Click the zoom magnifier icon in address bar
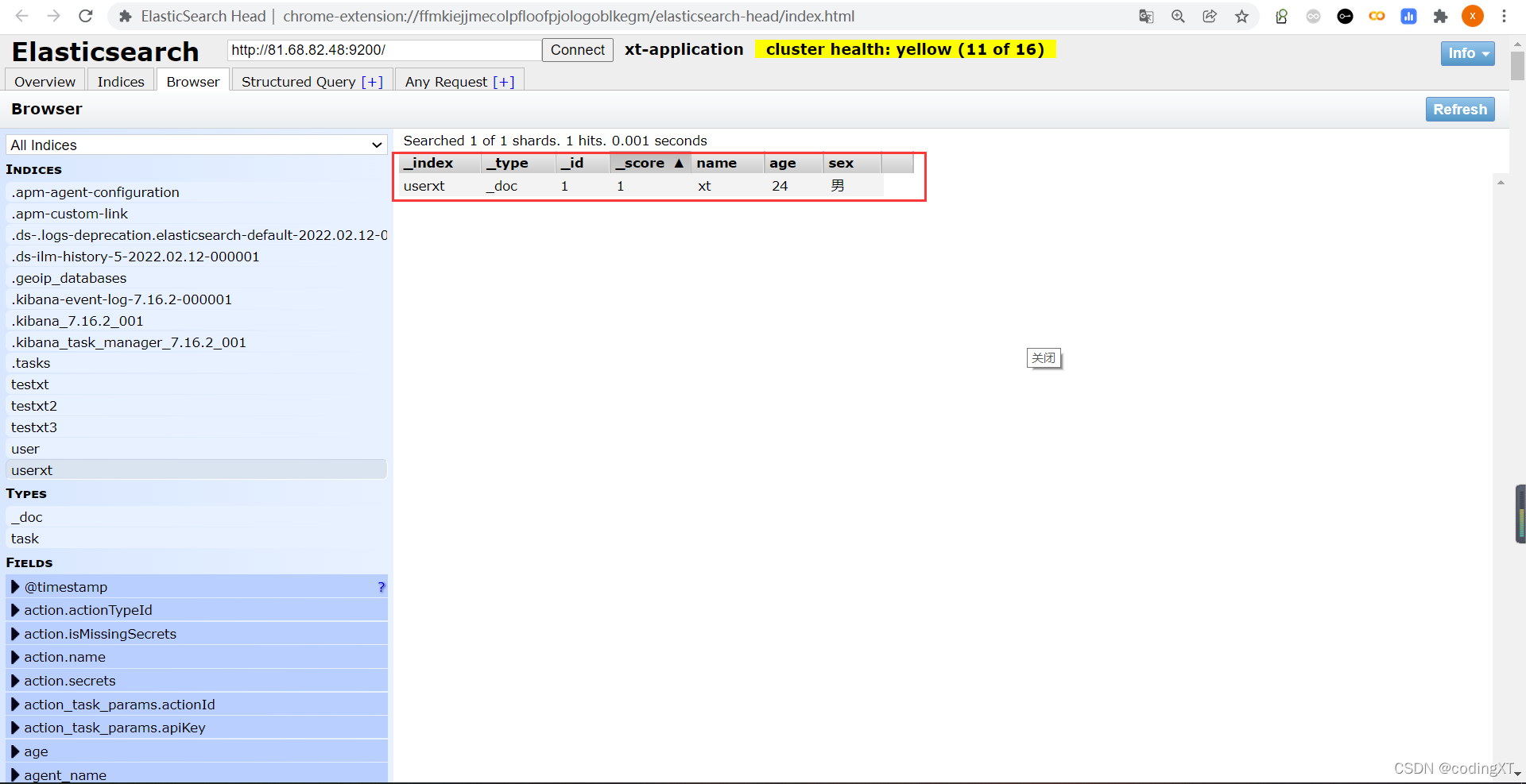Image resolution: width=1526 pixels, height=784 pixels. click(1178, 16)
